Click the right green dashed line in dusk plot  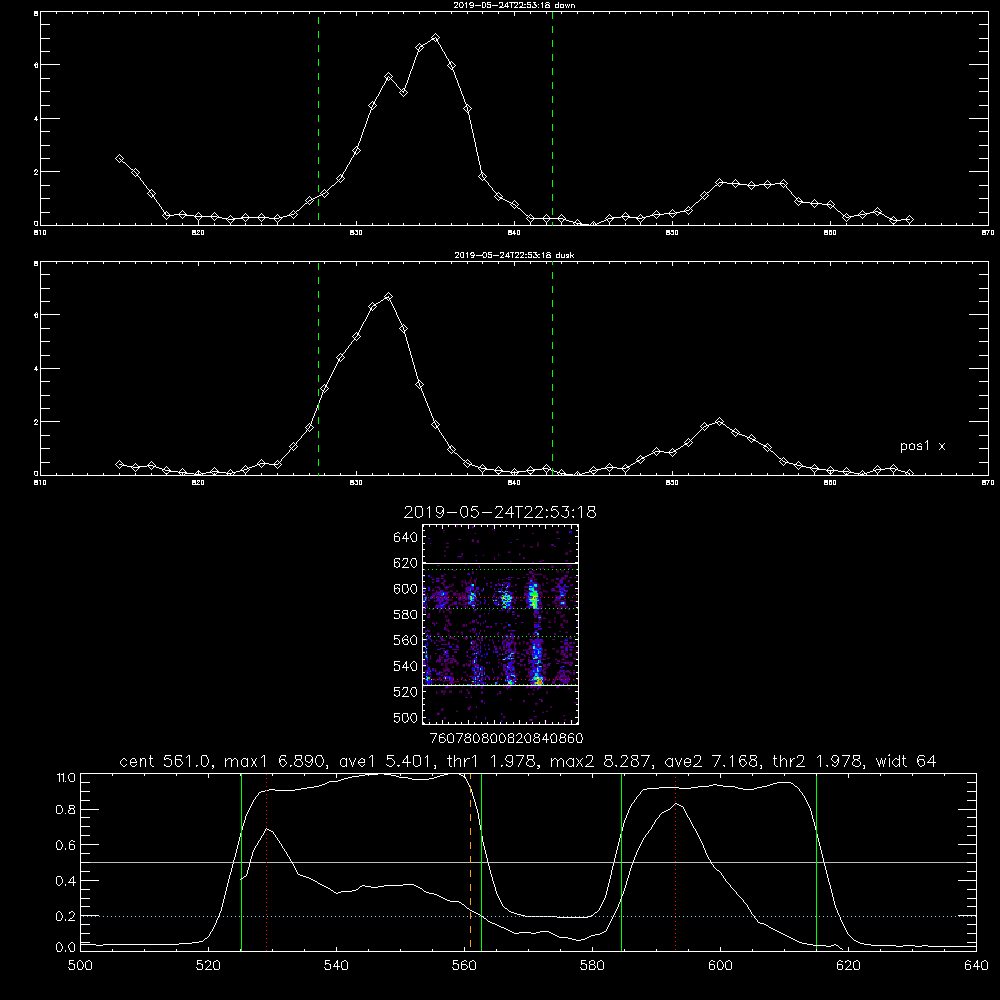coord(552,368)
